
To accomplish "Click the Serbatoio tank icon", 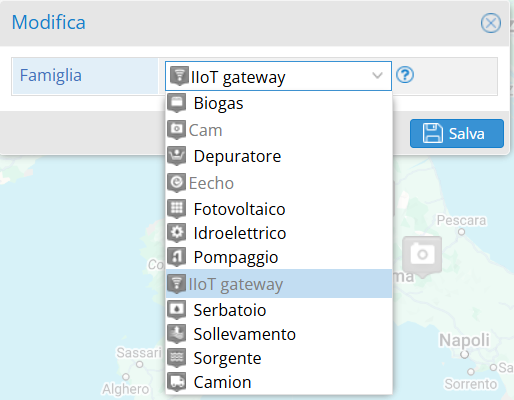I will coord(177,310).
